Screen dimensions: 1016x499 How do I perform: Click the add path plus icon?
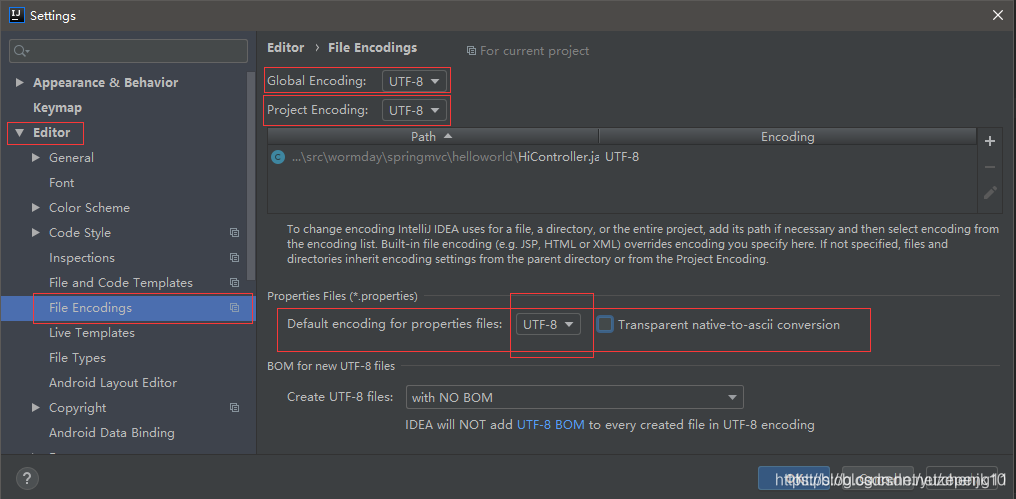pos(989,141)
